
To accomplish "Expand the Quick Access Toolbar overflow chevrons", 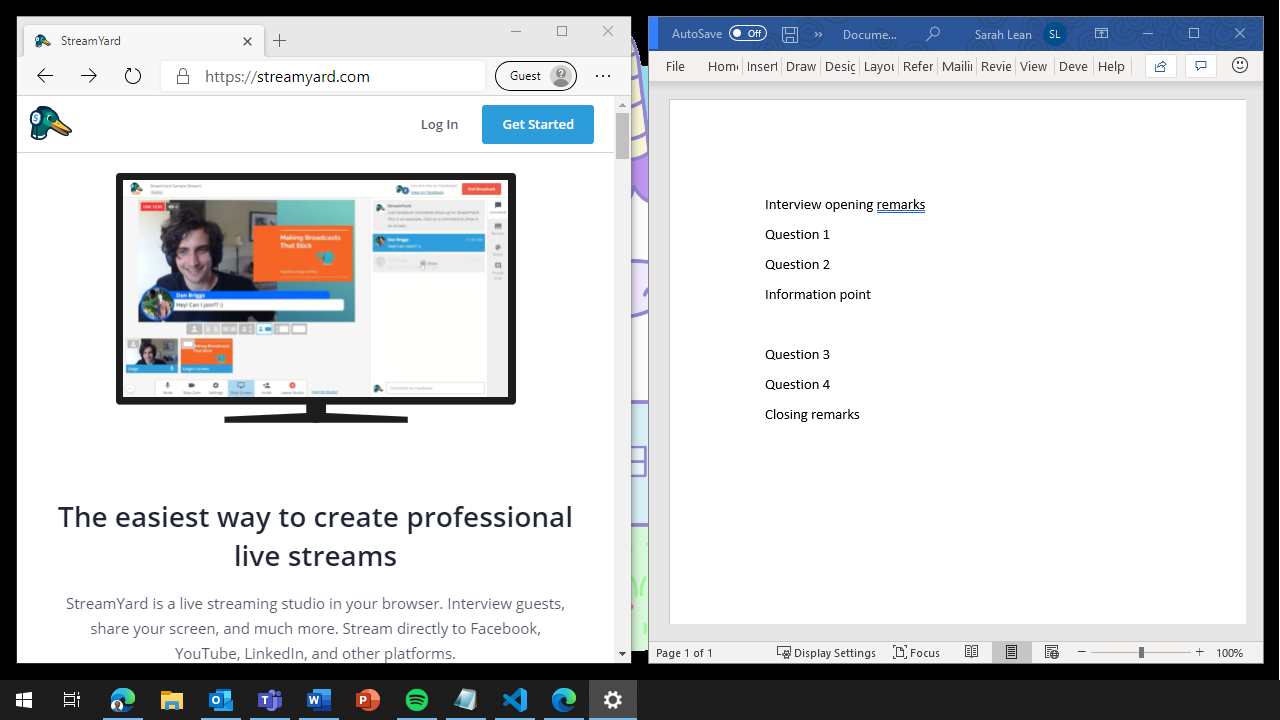I will point(818,34).
